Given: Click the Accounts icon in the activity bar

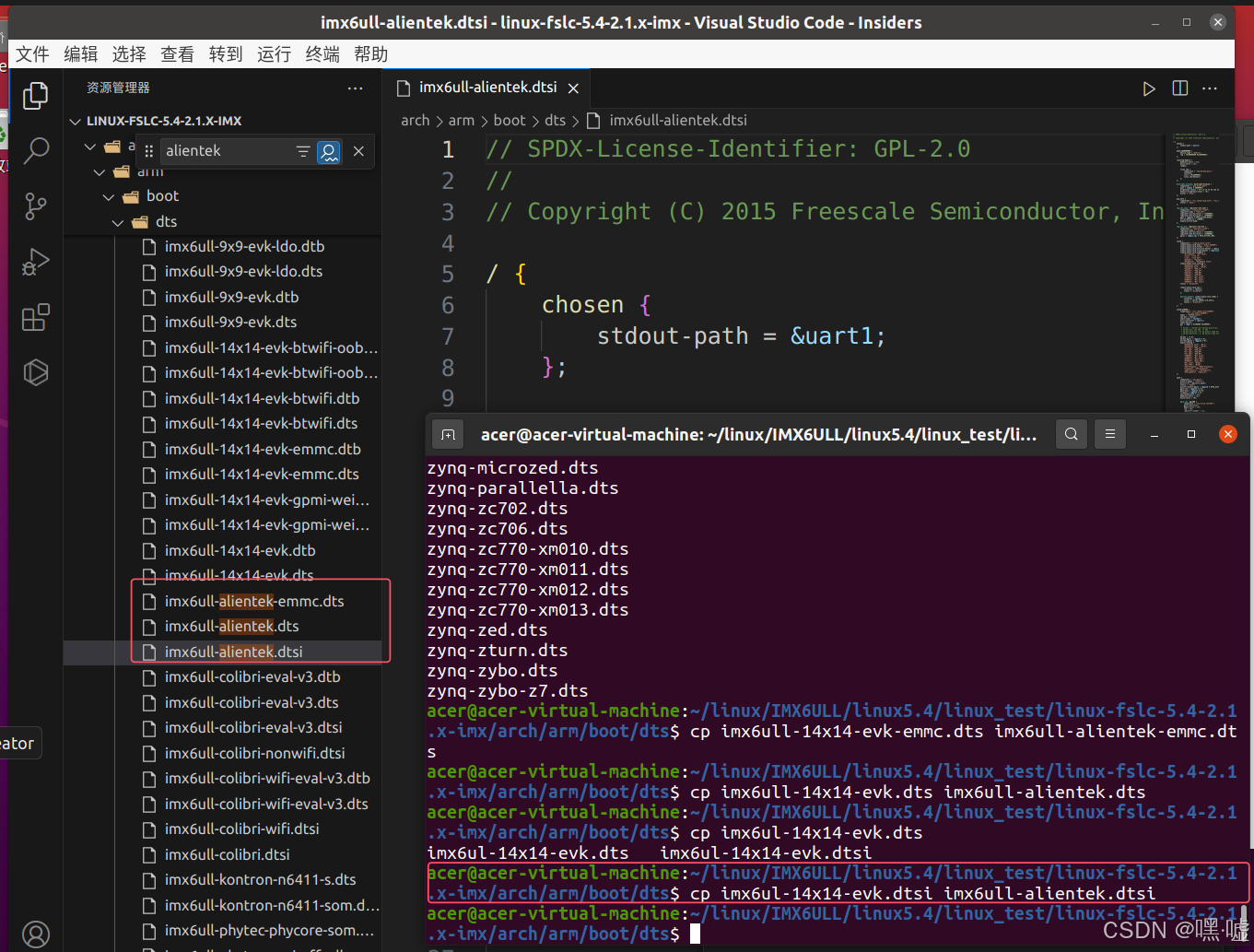Looking at the screenshot, I should [35, 934].
